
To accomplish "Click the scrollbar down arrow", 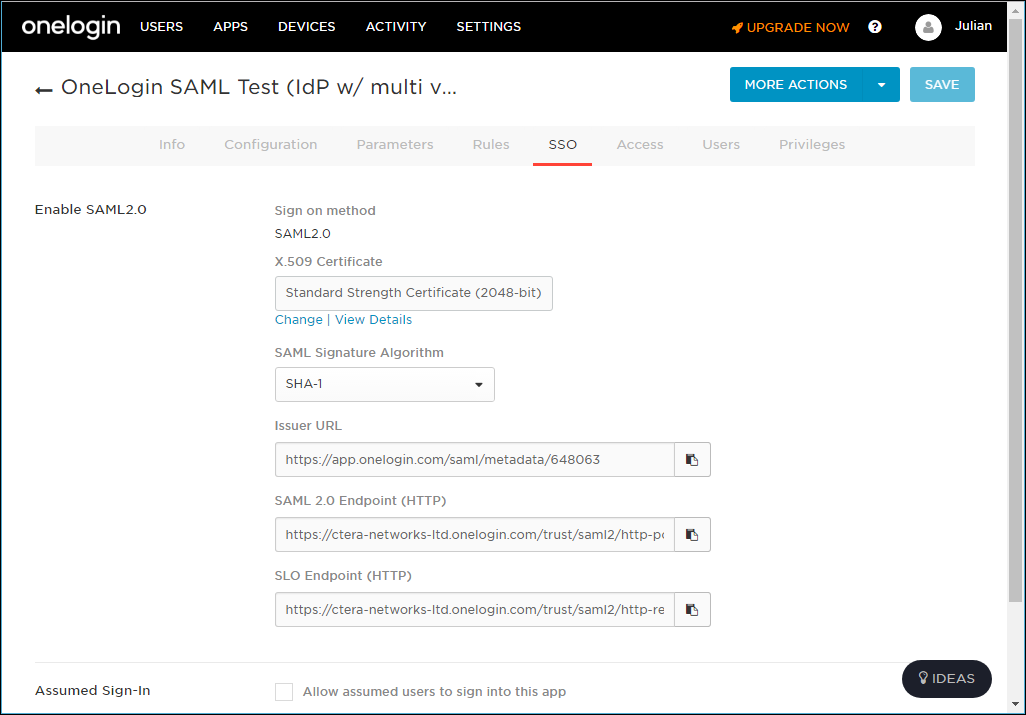I will click(x=1016, y=705).
